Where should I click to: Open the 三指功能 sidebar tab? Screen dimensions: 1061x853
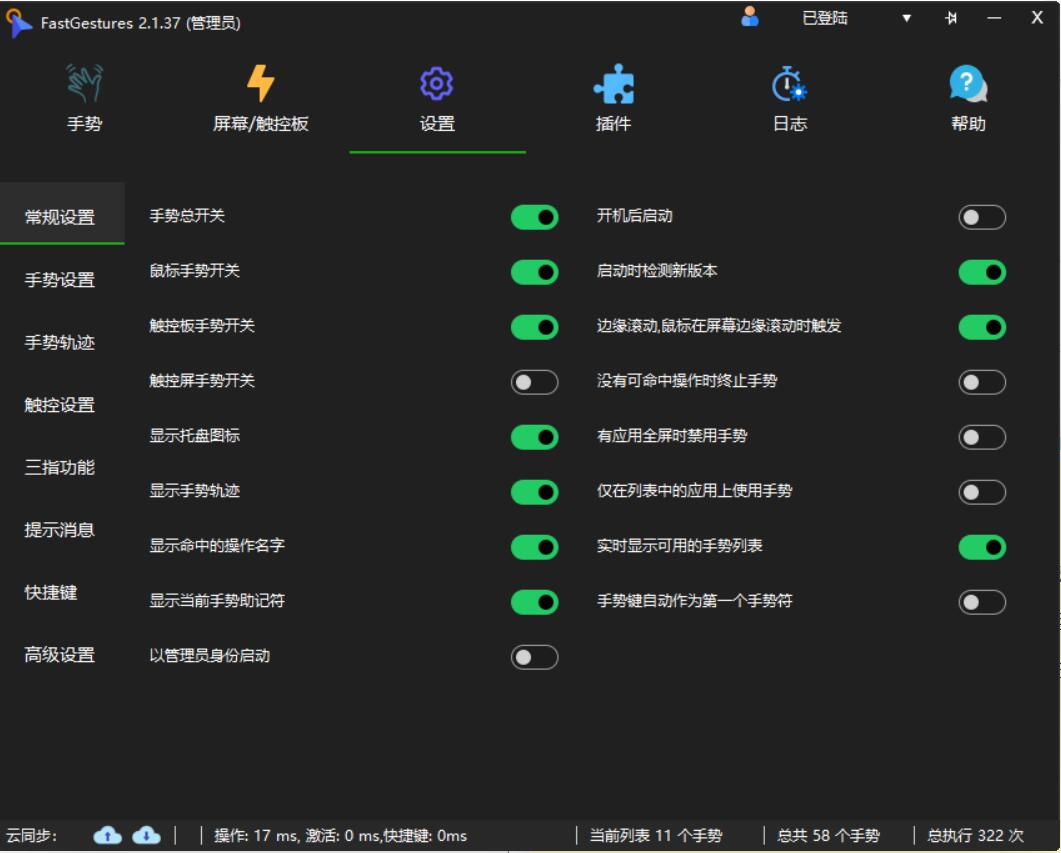pyautogui.click(x=60, y=467)
